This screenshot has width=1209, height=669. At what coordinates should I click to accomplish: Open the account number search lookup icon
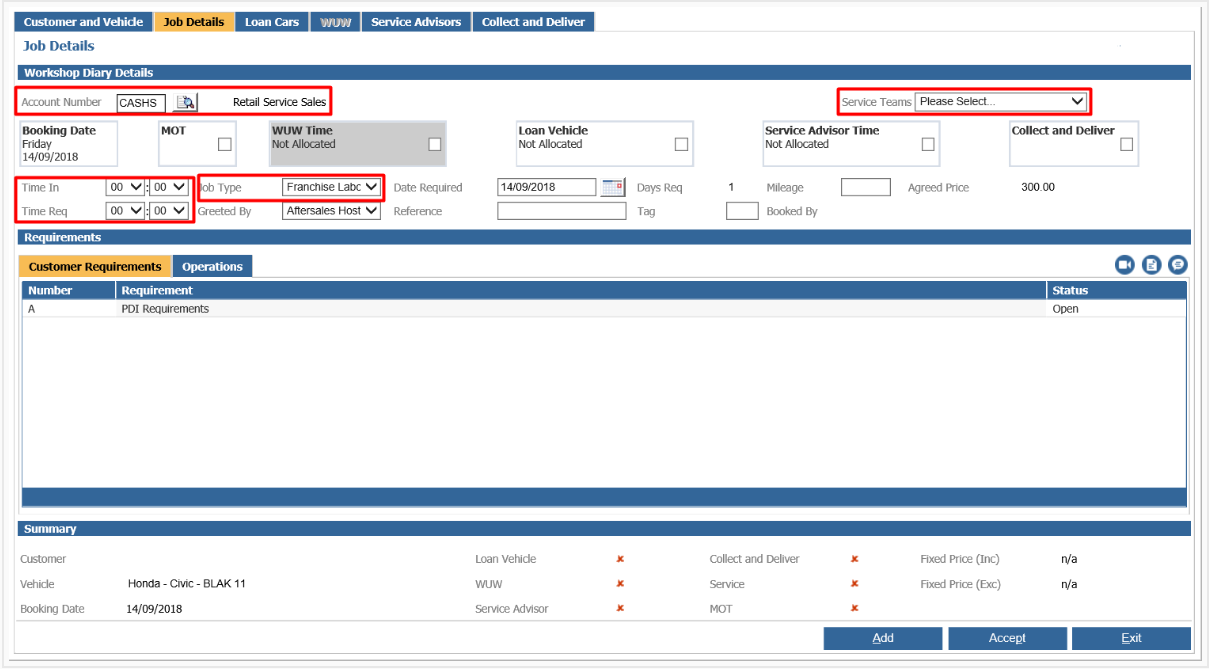click(x=186, y=102)
